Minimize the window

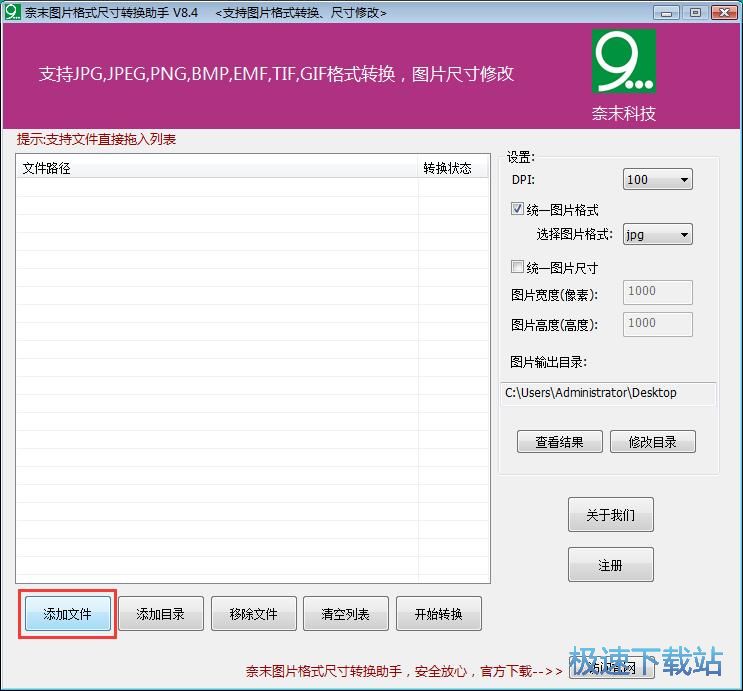coord(666,12)
